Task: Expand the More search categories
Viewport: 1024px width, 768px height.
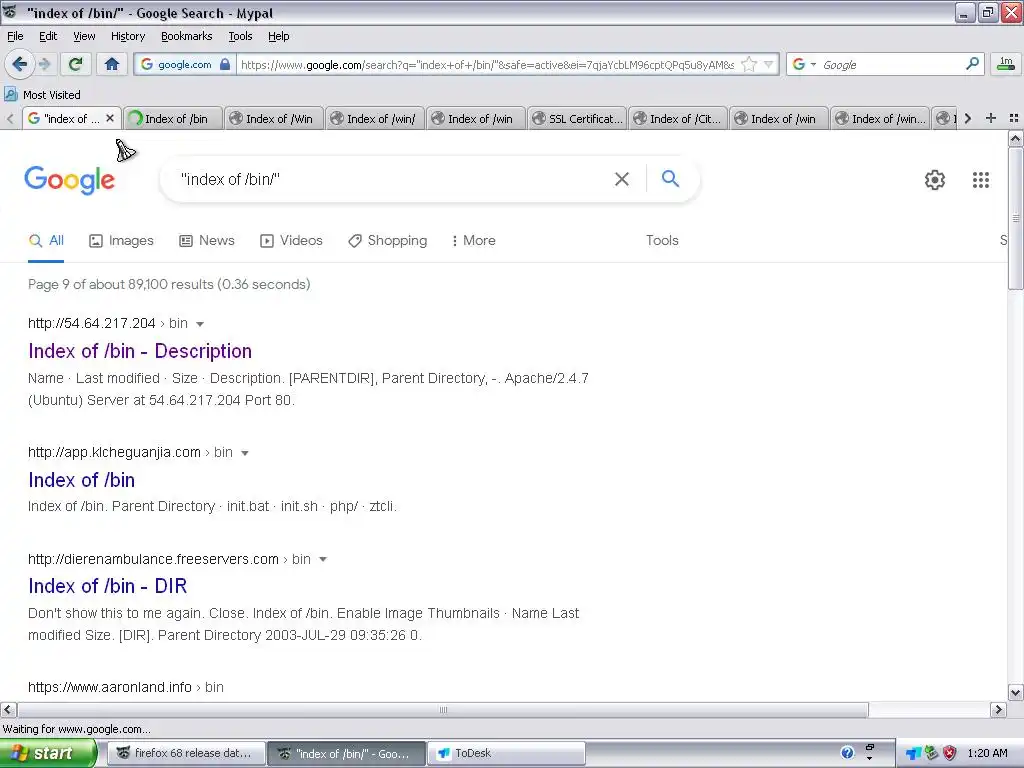Action: (473, 240)
